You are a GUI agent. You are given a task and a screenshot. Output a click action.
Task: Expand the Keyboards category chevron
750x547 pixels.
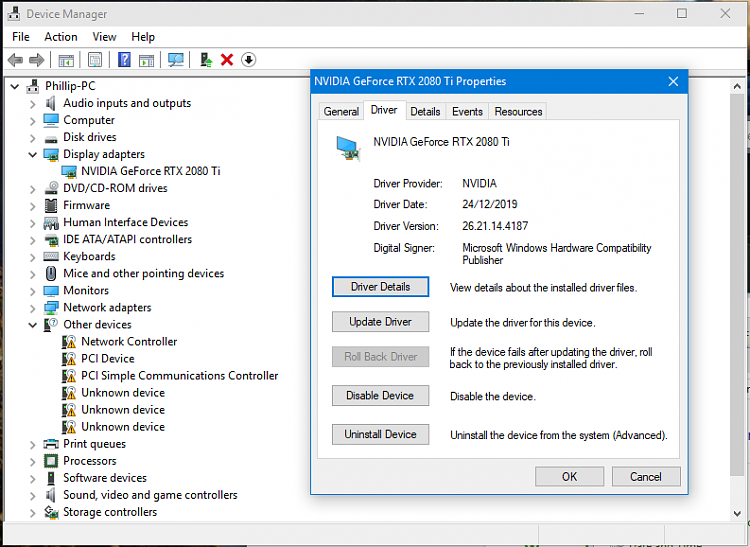click(33, 257)
